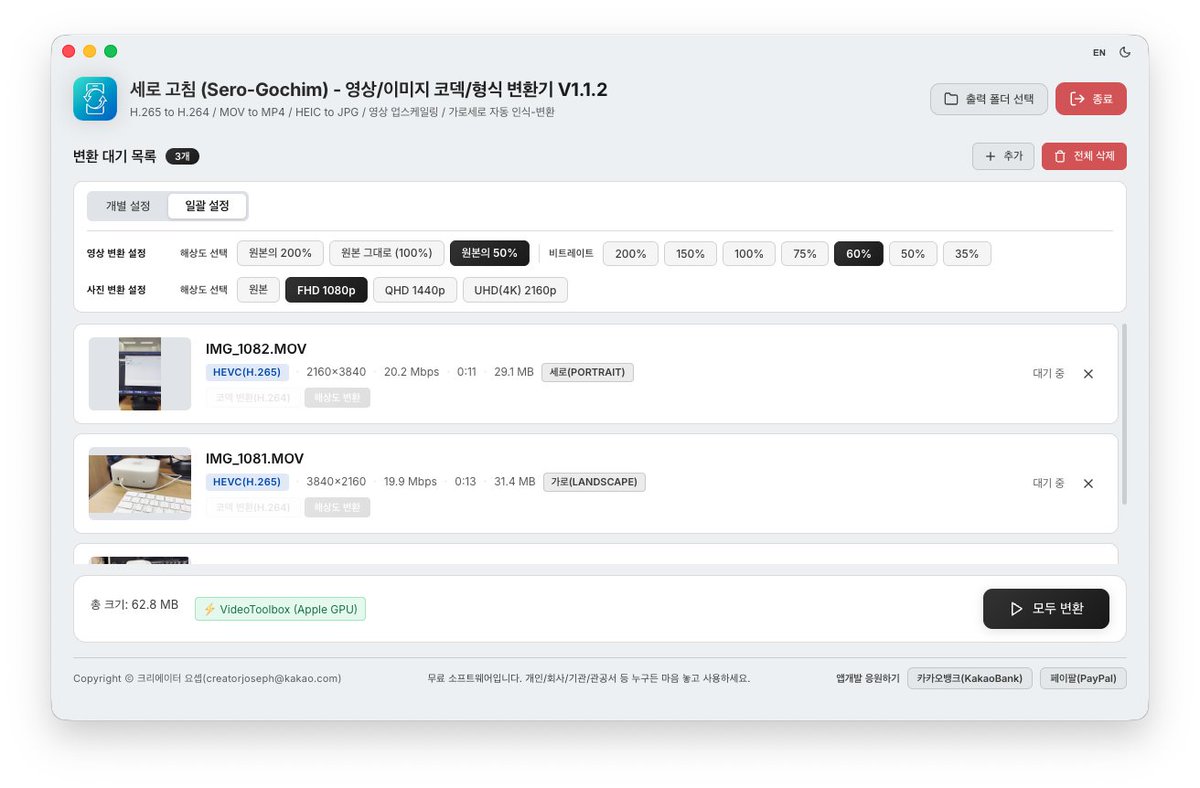The width and height of the screenshot is (1200, 788).
Task: Select video resolution 원본 그대로 (100%)
Action: click(387, 253)
